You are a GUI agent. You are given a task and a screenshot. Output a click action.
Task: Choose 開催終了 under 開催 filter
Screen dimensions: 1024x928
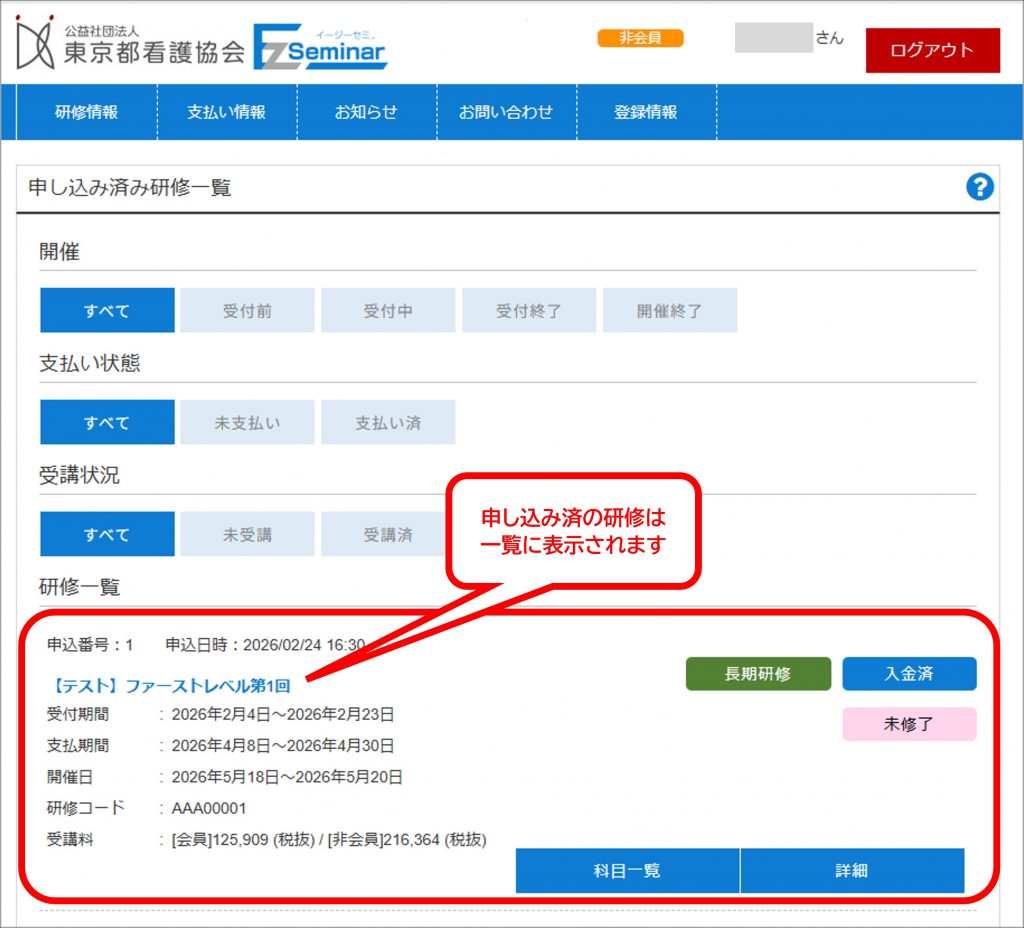point(670,311)
